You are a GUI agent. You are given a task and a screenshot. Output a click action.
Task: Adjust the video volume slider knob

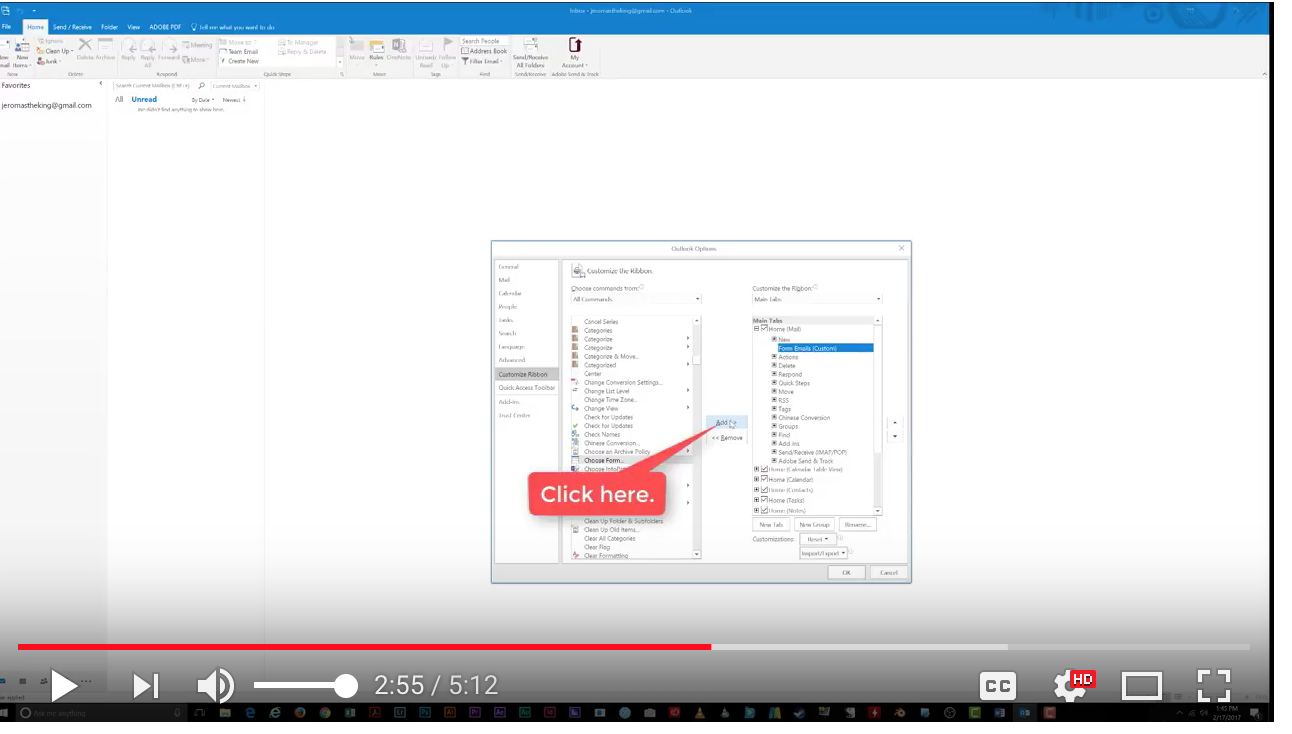pos(345,685)
